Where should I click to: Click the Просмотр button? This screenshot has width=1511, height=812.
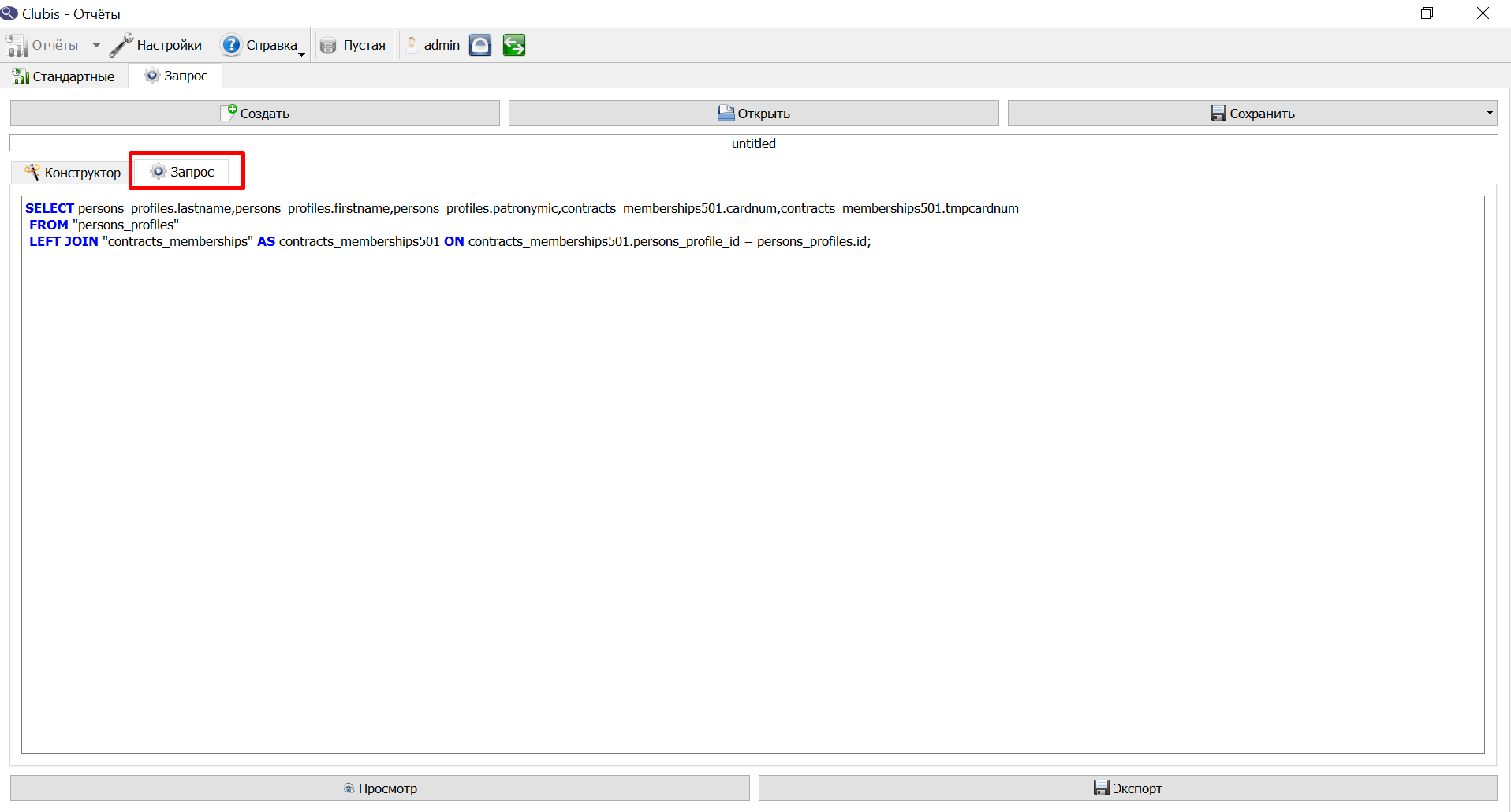point(380,788)
